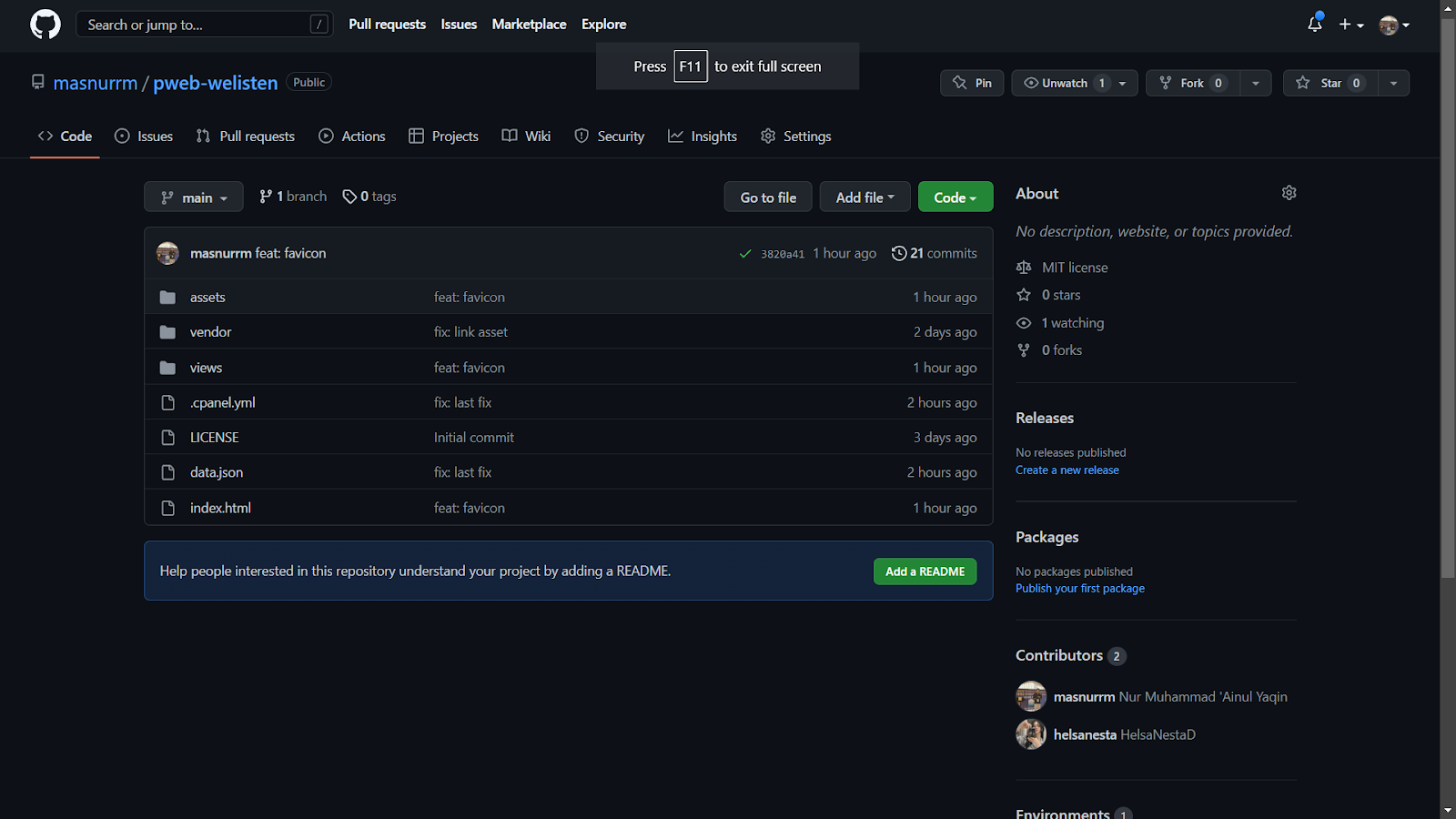Click the tags icon beside 0 tags
Viewport: 1456px width, 819px height.
pyautogui.click(x=349, y=197)
